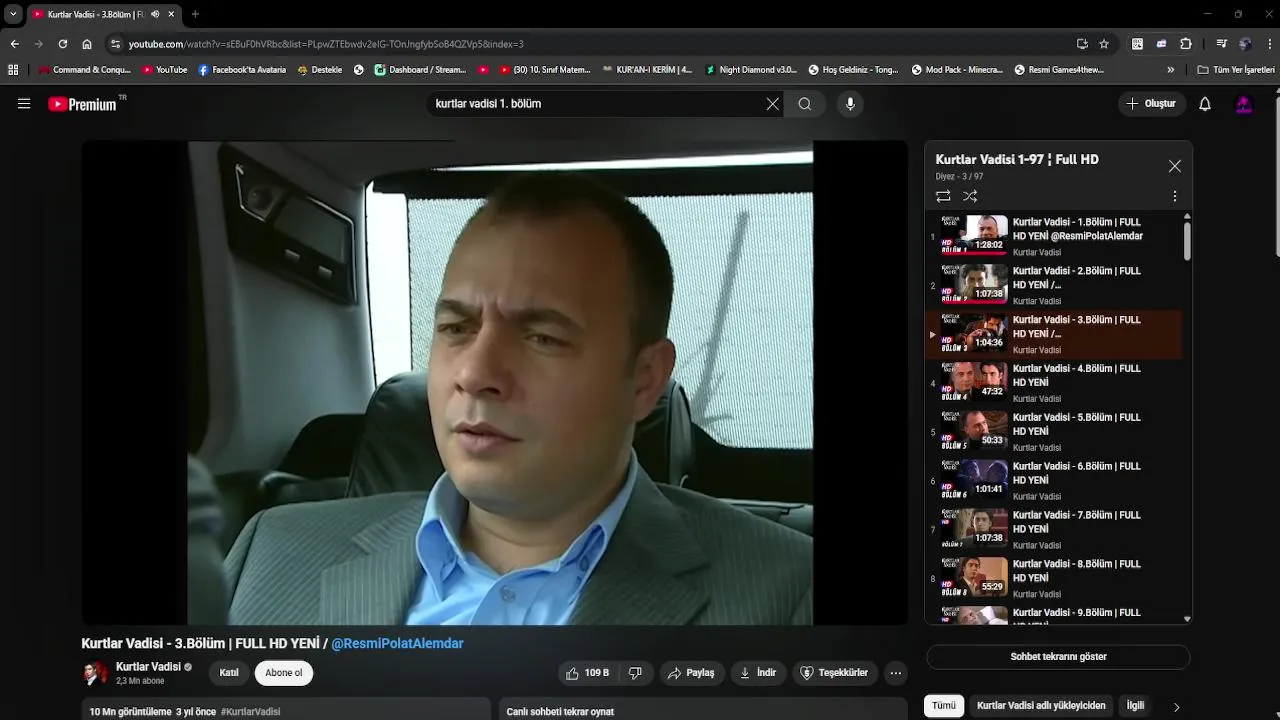Select the Tümü filter chip
The width and height of the screenshot is (1280, 720).
(944, 705)
